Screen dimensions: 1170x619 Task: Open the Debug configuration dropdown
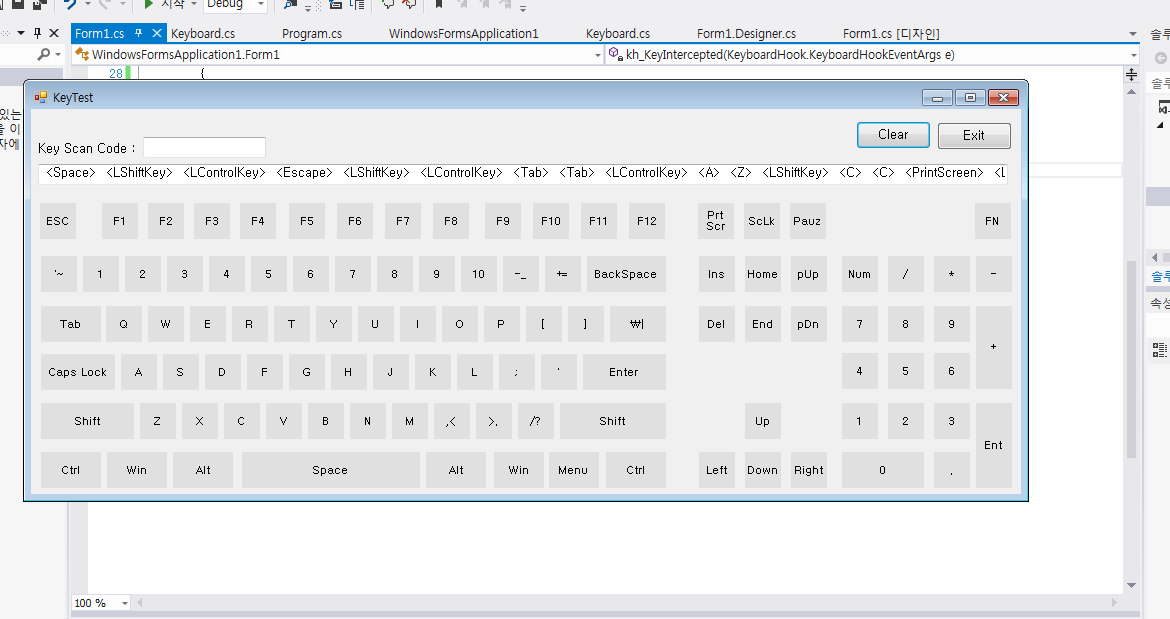coord(260,4)
